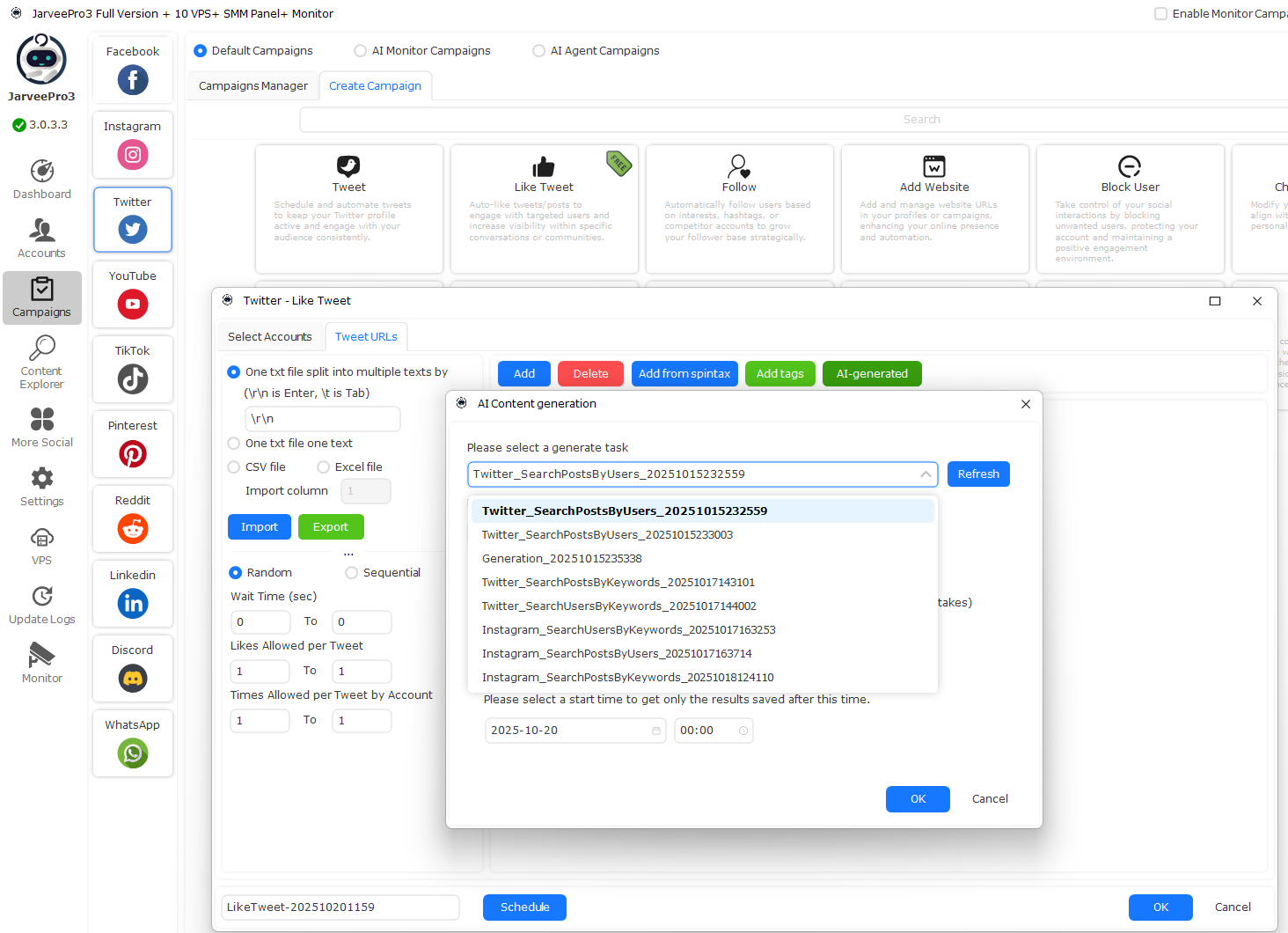The height and width of the screenshot is (933, 1288).
Task: Collapse the generate task dropdown
Action: tap(926, 474)
